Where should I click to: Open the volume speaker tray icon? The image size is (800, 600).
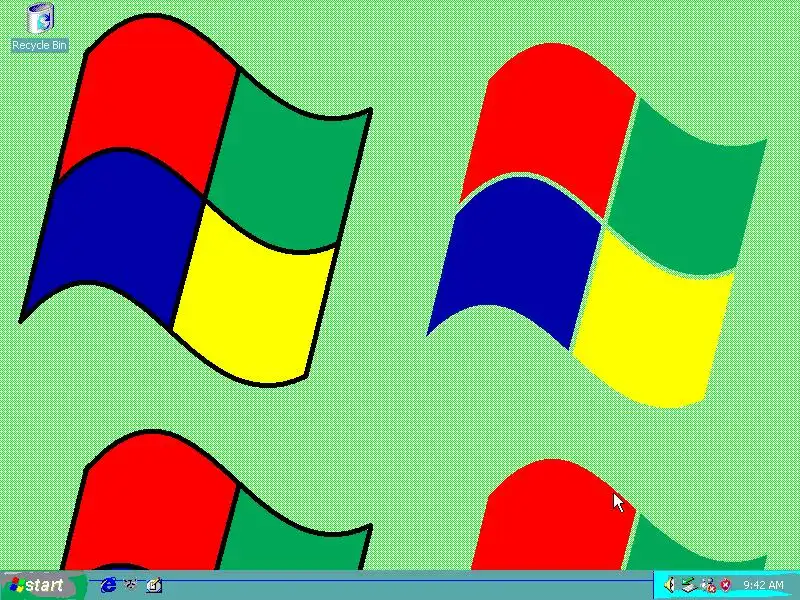[x=669, y=585]
